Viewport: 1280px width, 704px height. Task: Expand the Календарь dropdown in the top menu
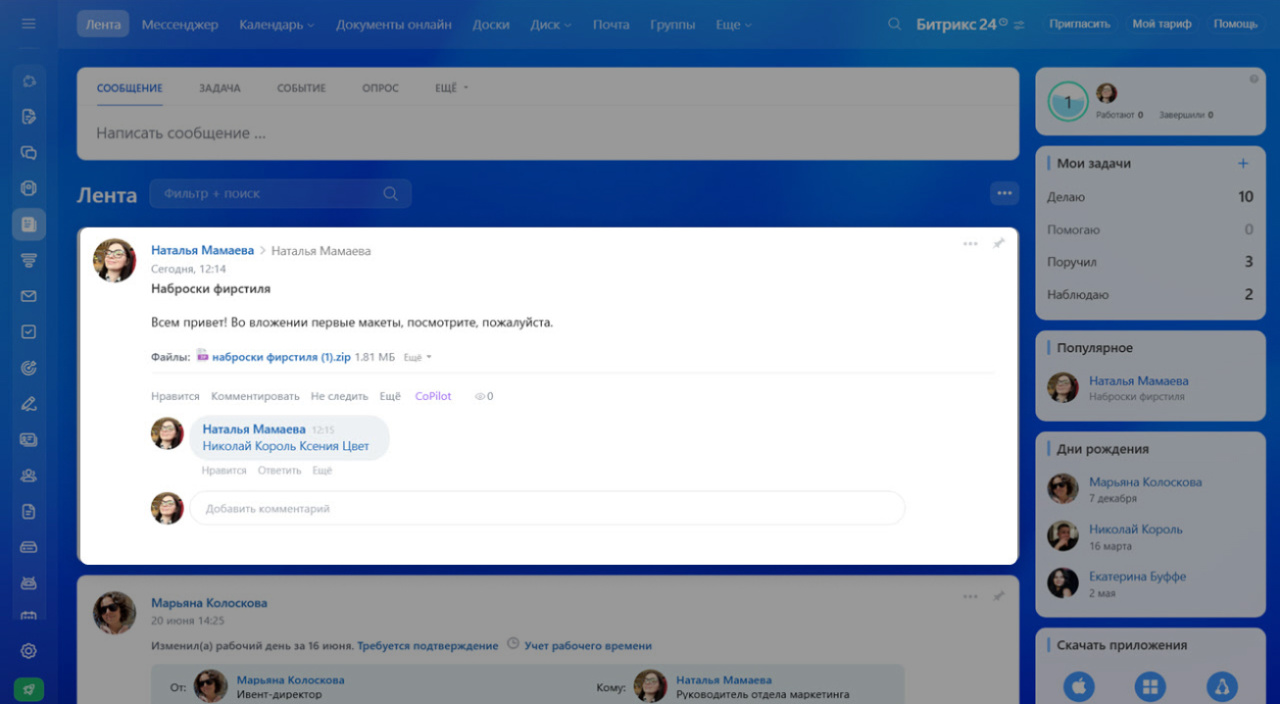coord(277,24)
